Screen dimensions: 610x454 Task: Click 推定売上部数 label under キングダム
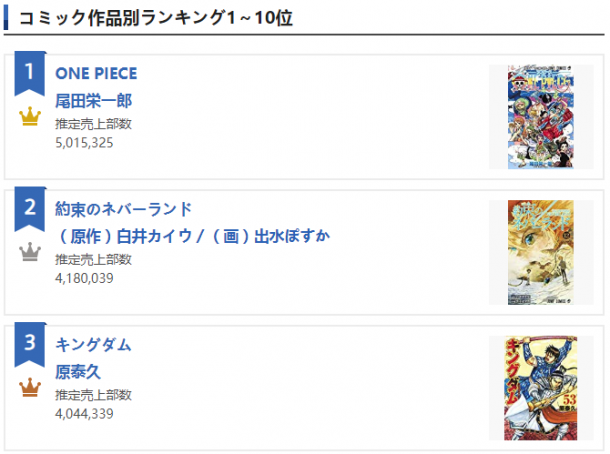point(93,395)
